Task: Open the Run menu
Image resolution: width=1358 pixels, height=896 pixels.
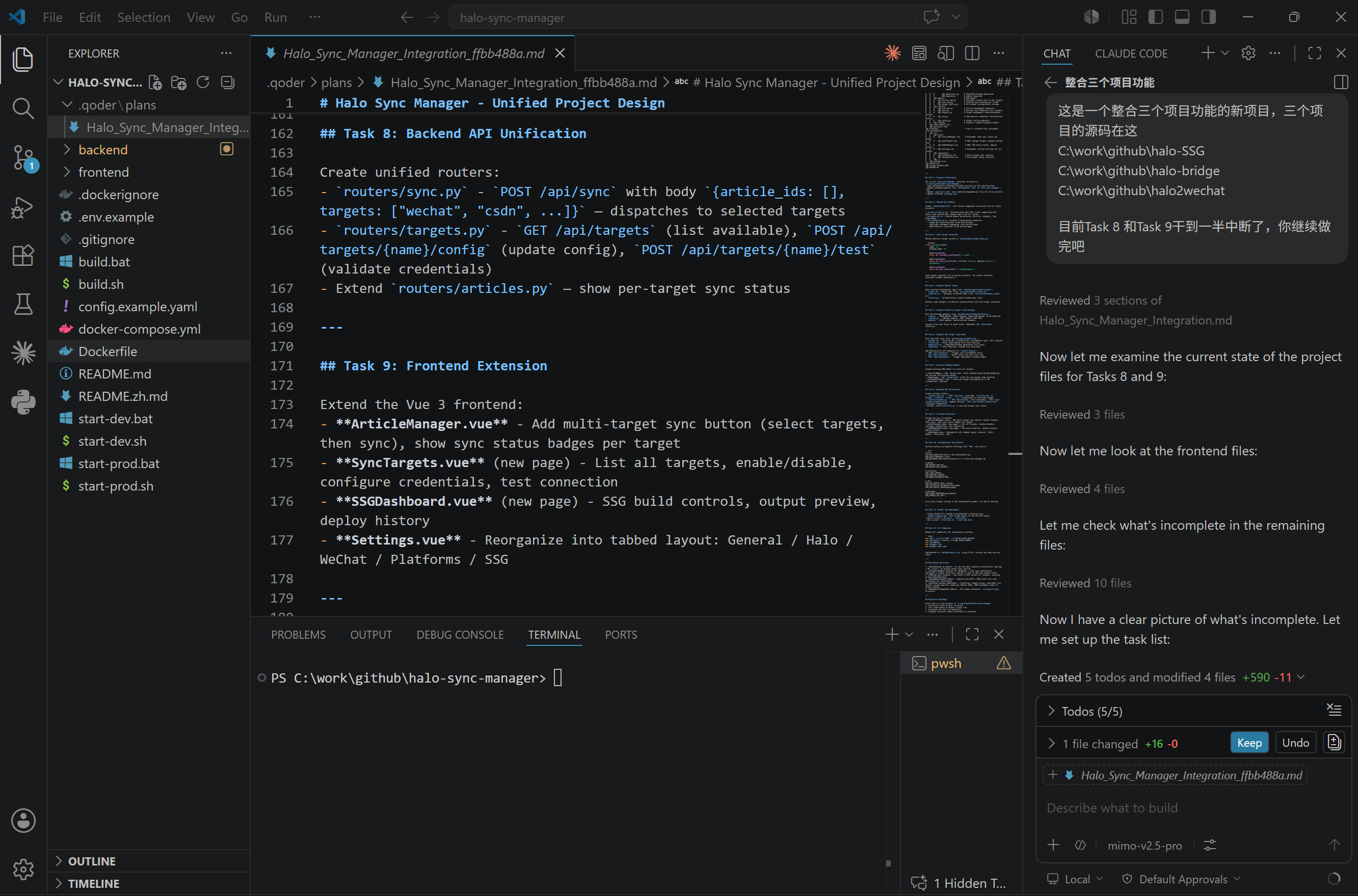Action: point(276,17)
